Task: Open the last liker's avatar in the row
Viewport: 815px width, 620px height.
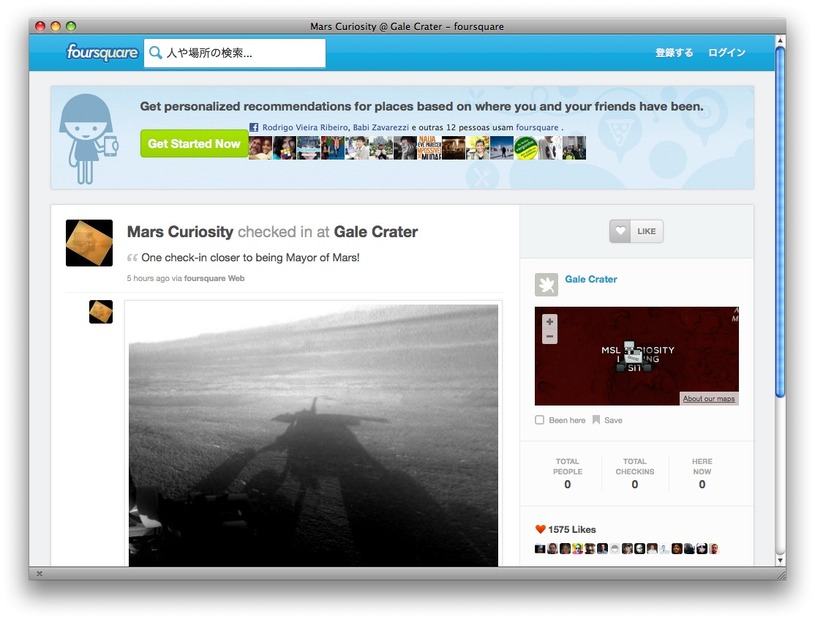Action: point(714,548)
